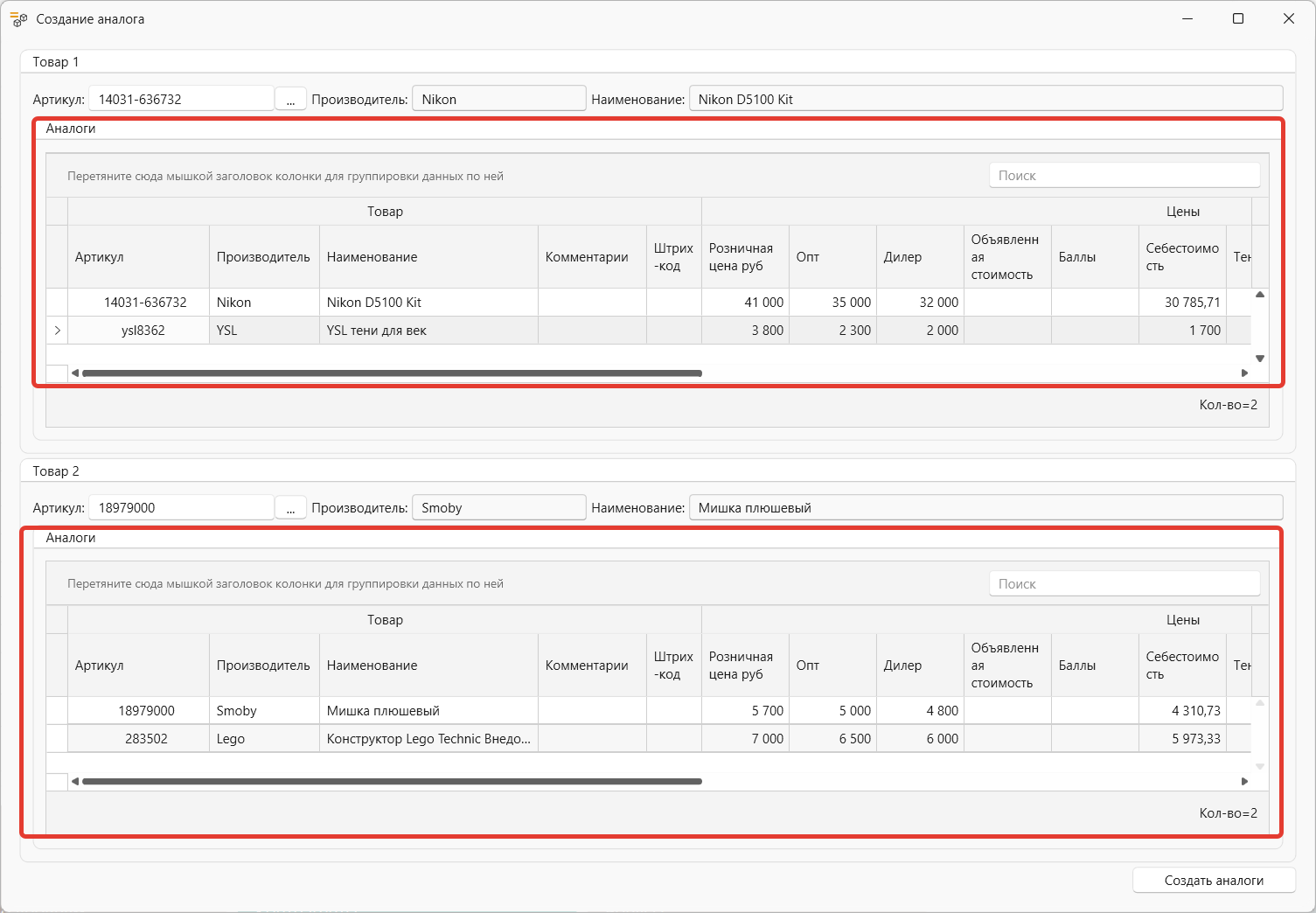Click cost cell 5 973,33
The width and height of the screenshot is (1316, 913).
[1182, 738]
